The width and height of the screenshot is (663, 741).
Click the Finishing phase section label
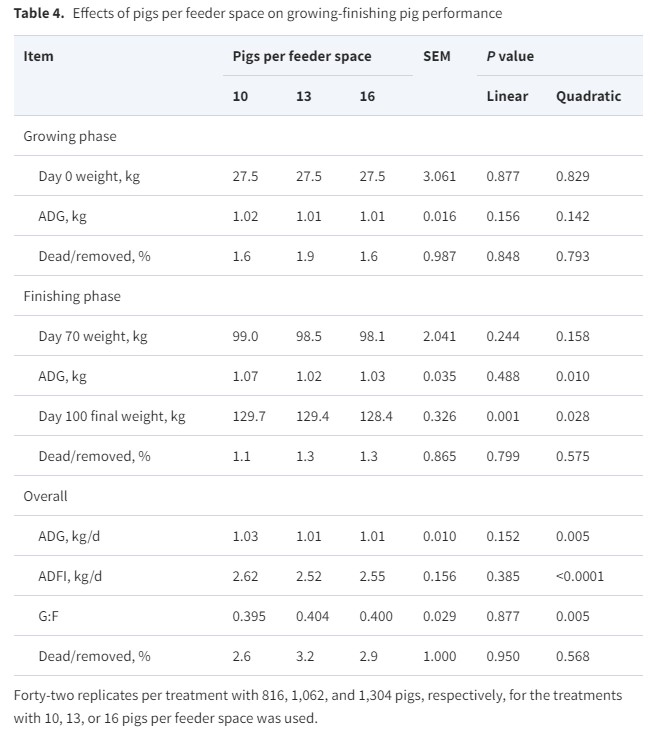pos(72,296)
